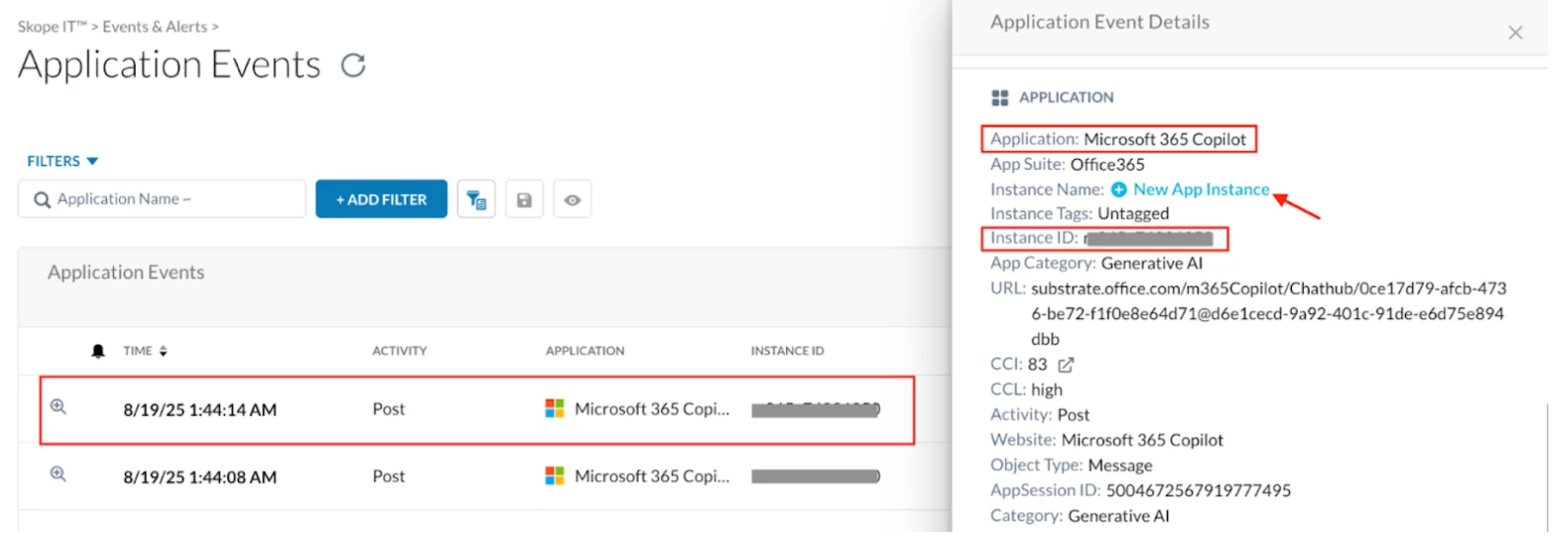Open the filter query list icon
Image resolution: width=1568 pixels, height=542 pixels.
pos(476,200)
